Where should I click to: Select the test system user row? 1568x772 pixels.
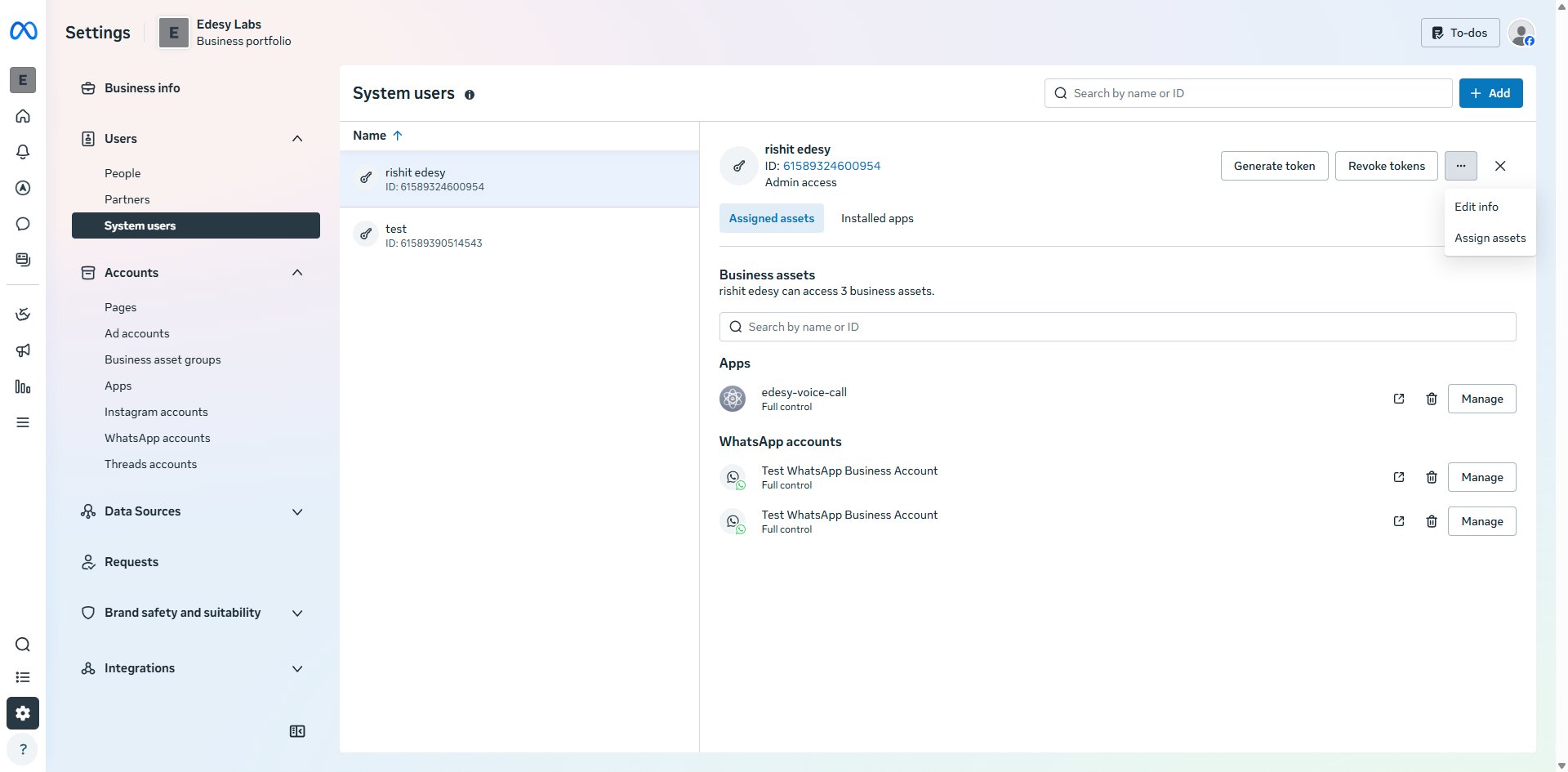coord(519,235)
